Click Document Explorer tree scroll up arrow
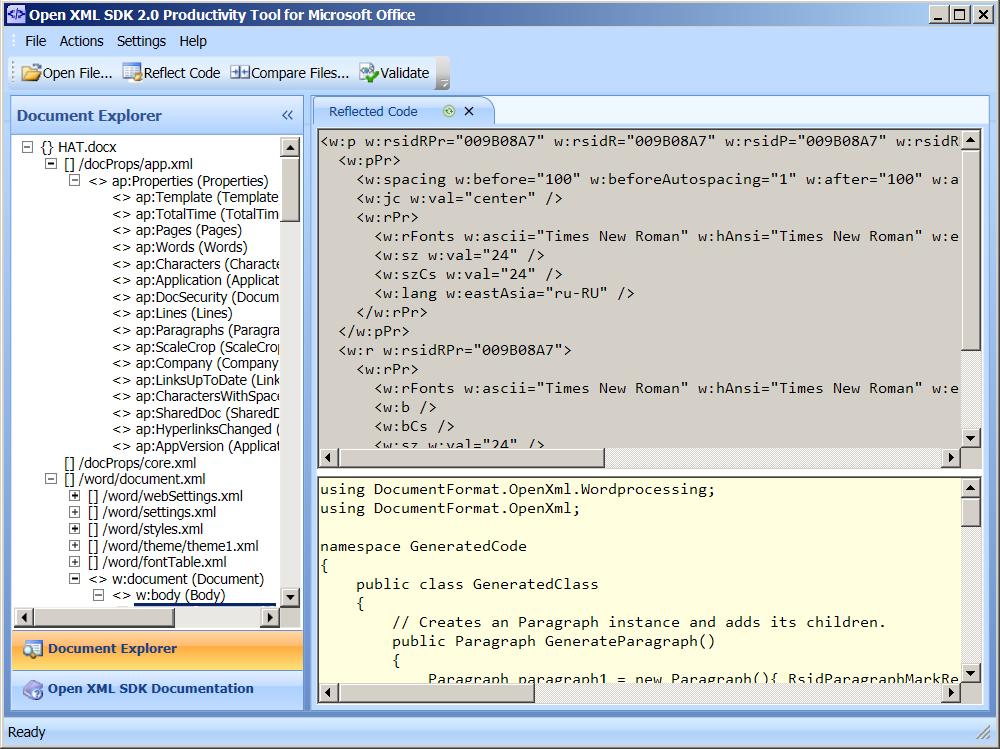This screenshot has width=1000, height=749. 290,147
